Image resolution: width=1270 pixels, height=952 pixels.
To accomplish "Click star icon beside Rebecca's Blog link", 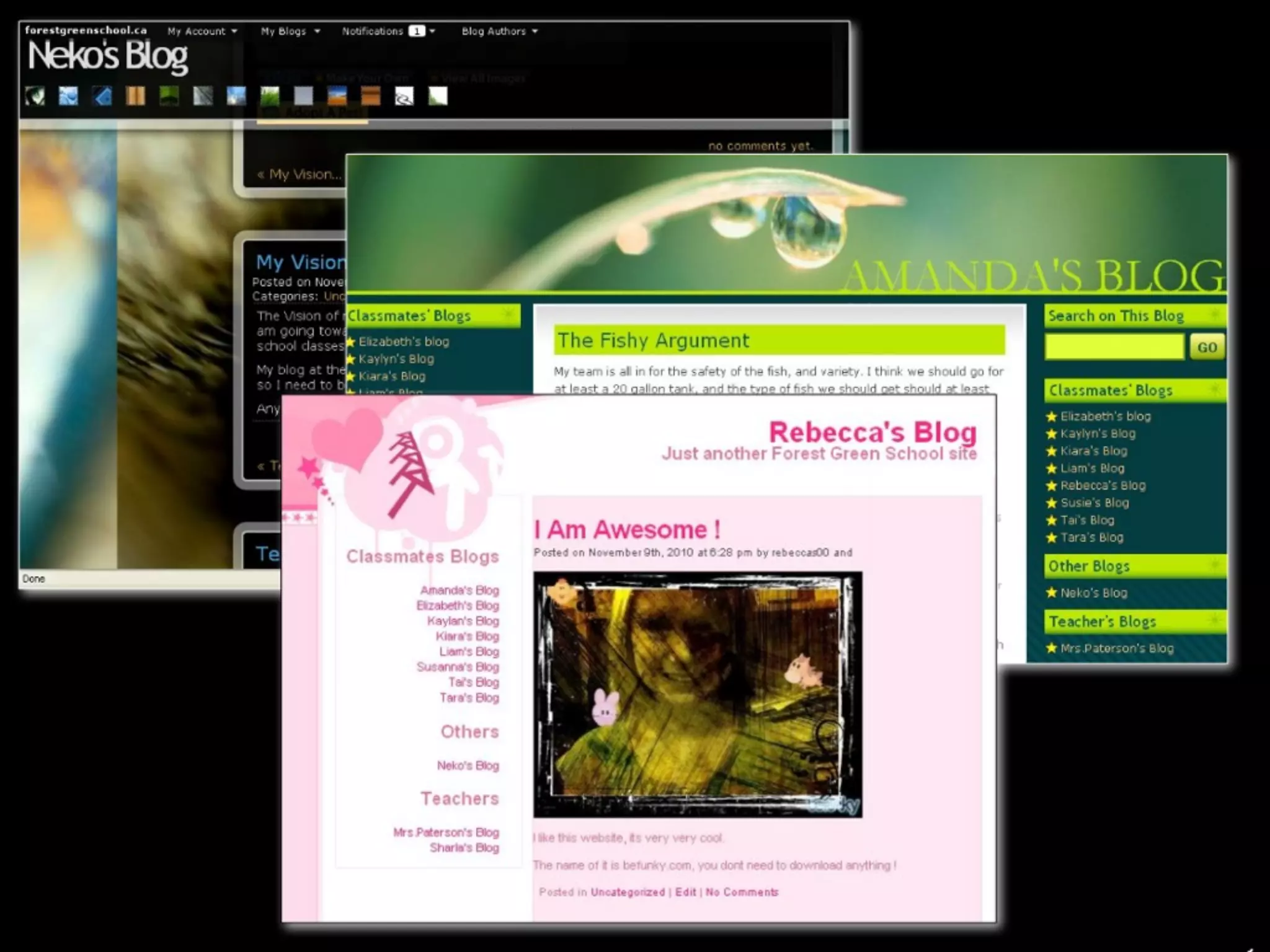I will [x=1051, y=486].
